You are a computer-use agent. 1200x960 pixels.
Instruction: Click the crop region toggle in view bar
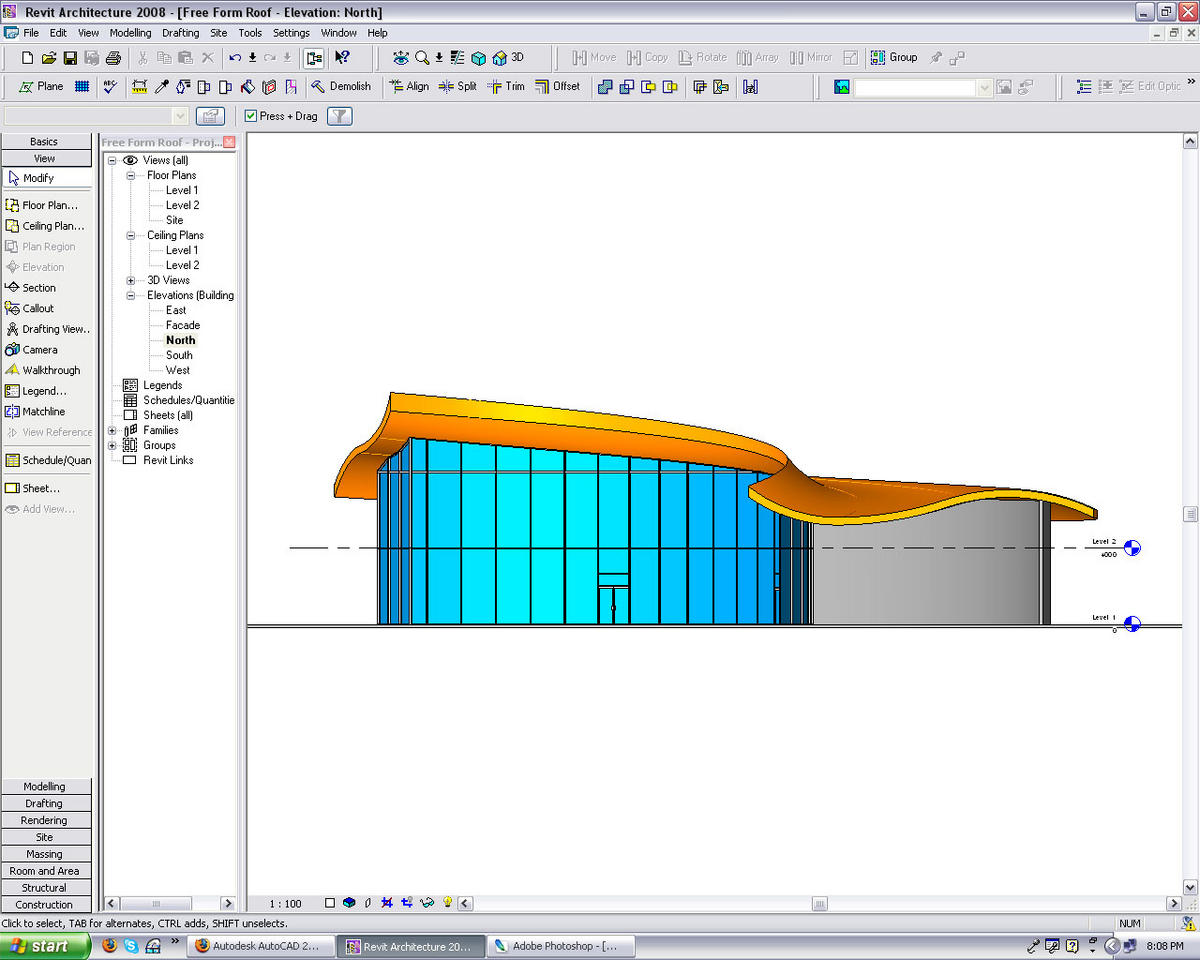pyautogui.click(x=387, y=903)
